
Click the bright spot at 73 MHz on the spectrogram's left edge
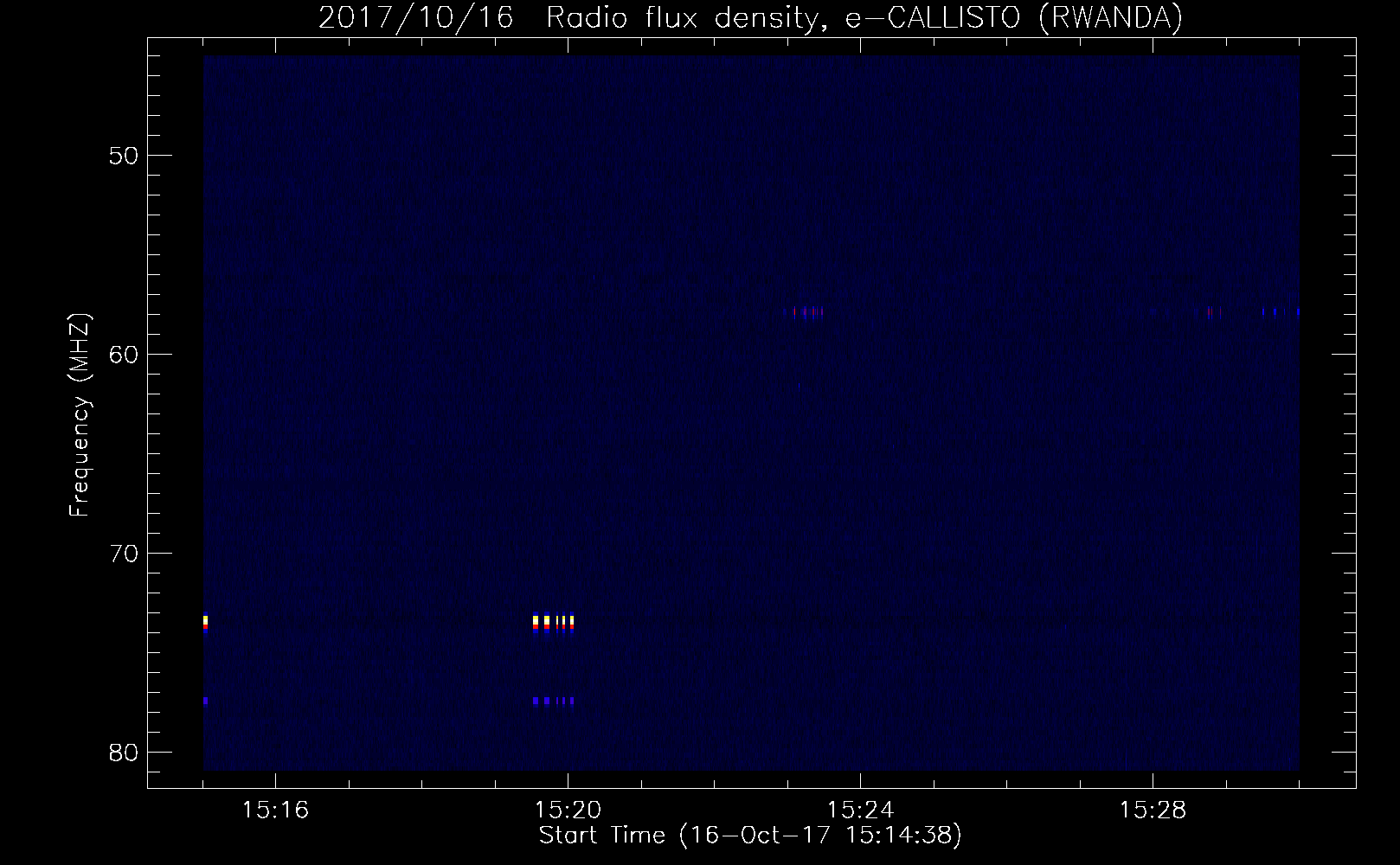206,624
